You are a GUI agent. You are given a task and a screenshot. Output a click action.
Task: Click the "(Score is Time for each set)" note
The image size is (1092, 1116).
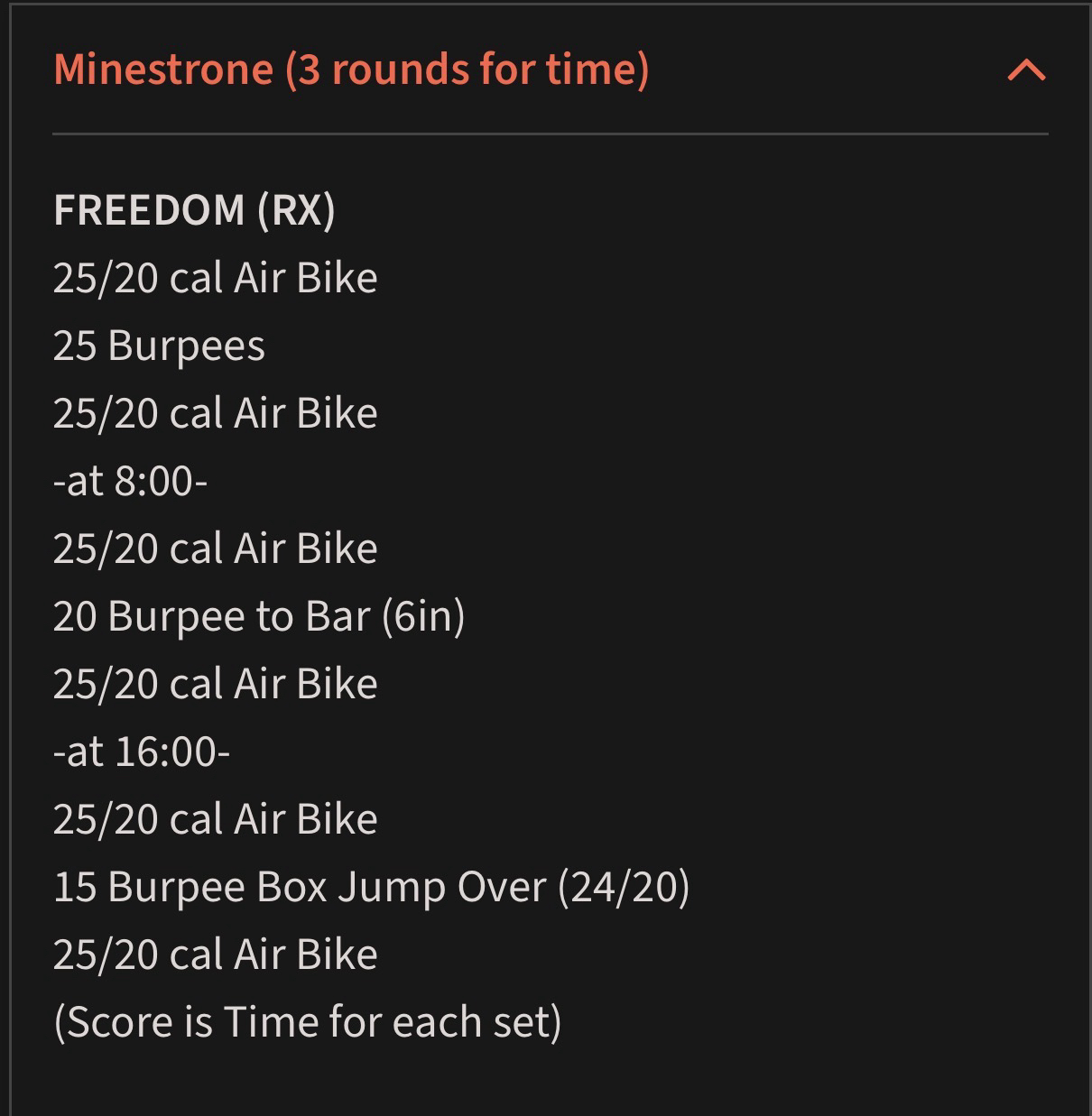[x=308, y=1022]
